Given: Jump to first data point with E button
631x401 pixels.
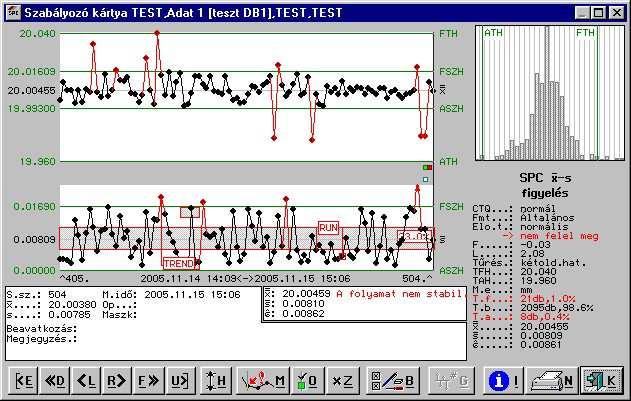Looking at the screenshot, I should click(x=25, y=380).
